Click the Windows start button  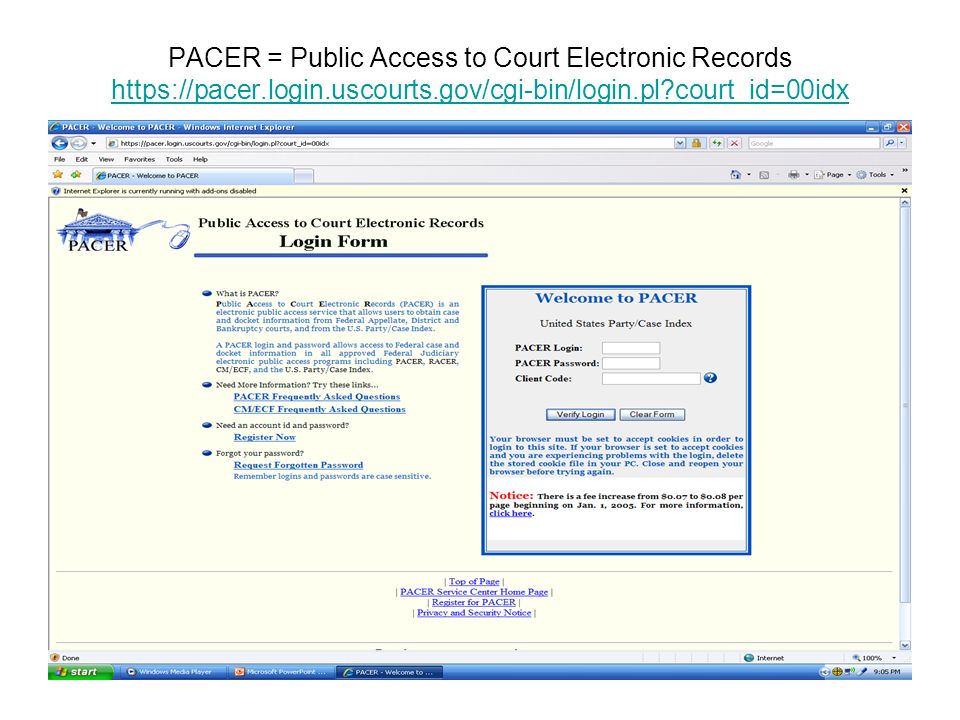click(x=81, y=672)
